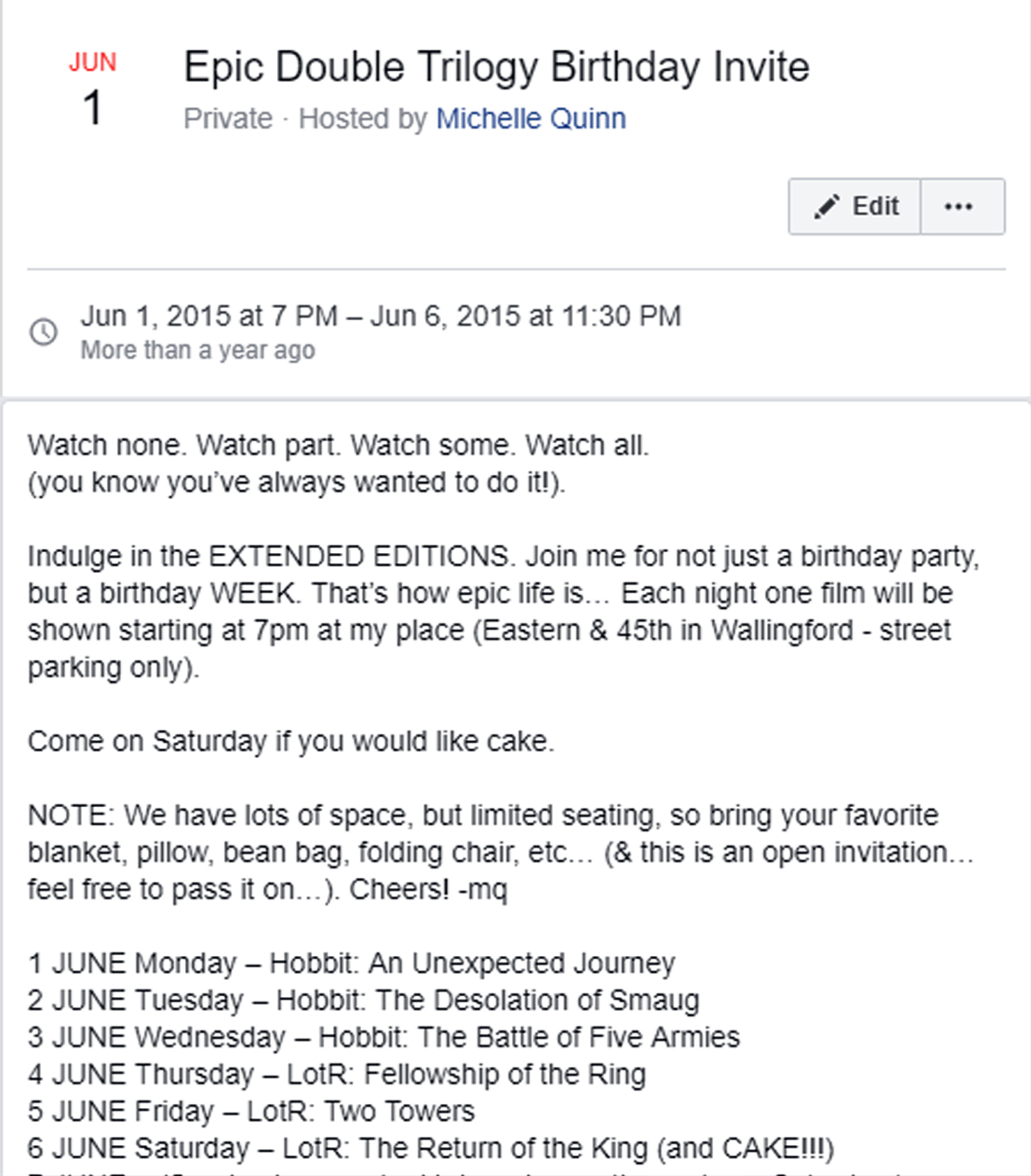Image resolution: width=1031 pixels, height=1176 pixels.
Task: Click the clock icon beside event time
Action: (x=44, y=332)
